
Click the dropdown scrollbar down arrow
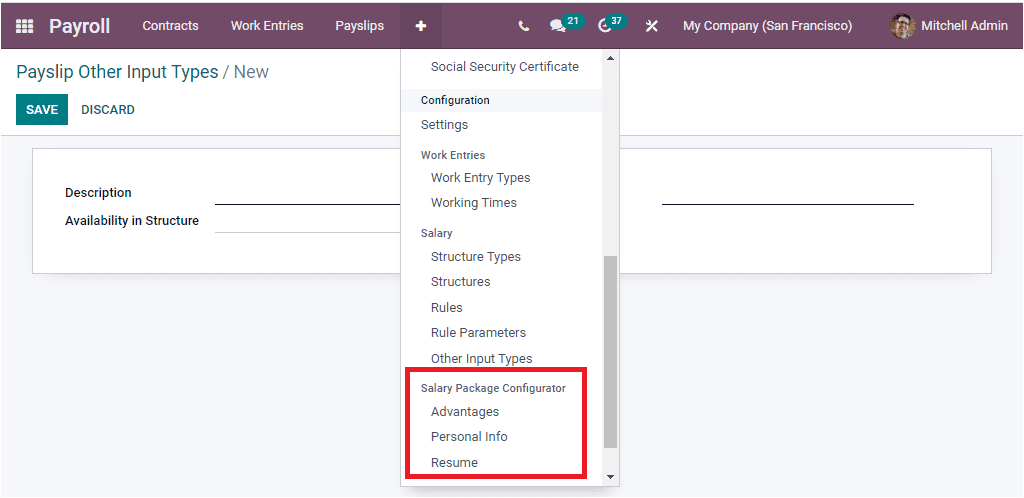[611, 477]
